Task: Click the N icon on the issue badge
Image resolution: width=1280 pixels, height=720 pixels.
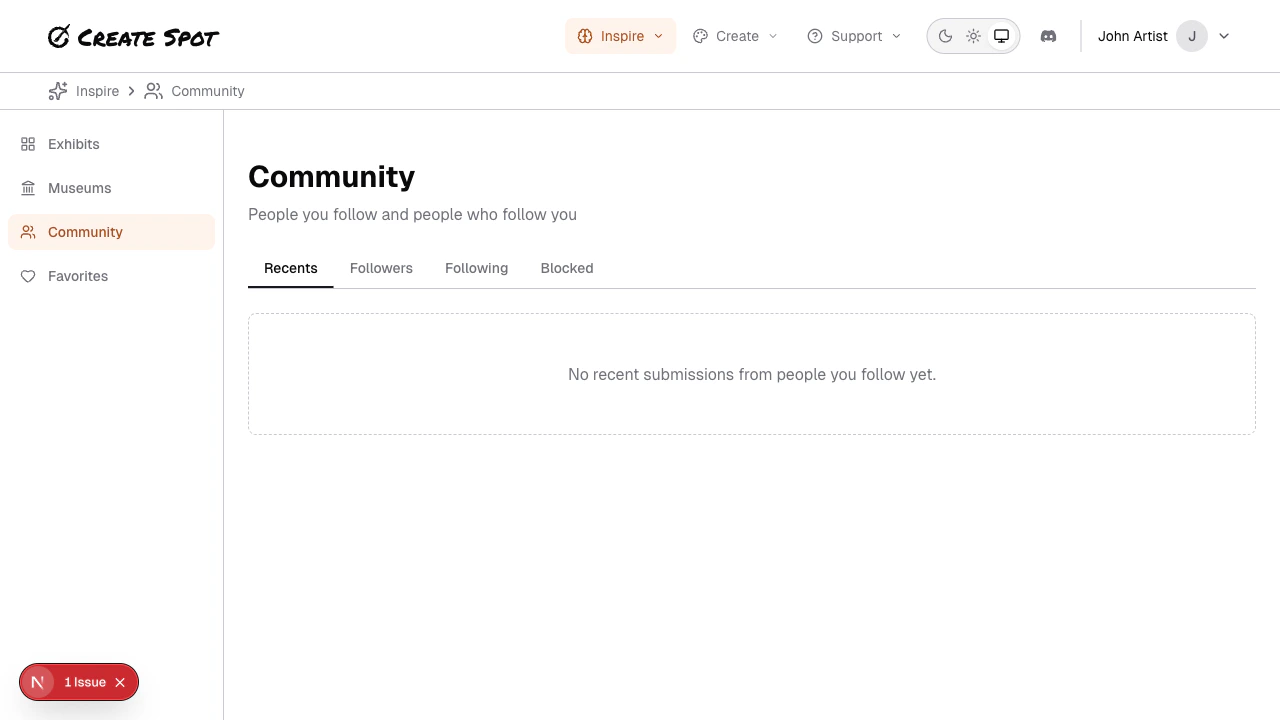Action: click(x=37, y=682)
